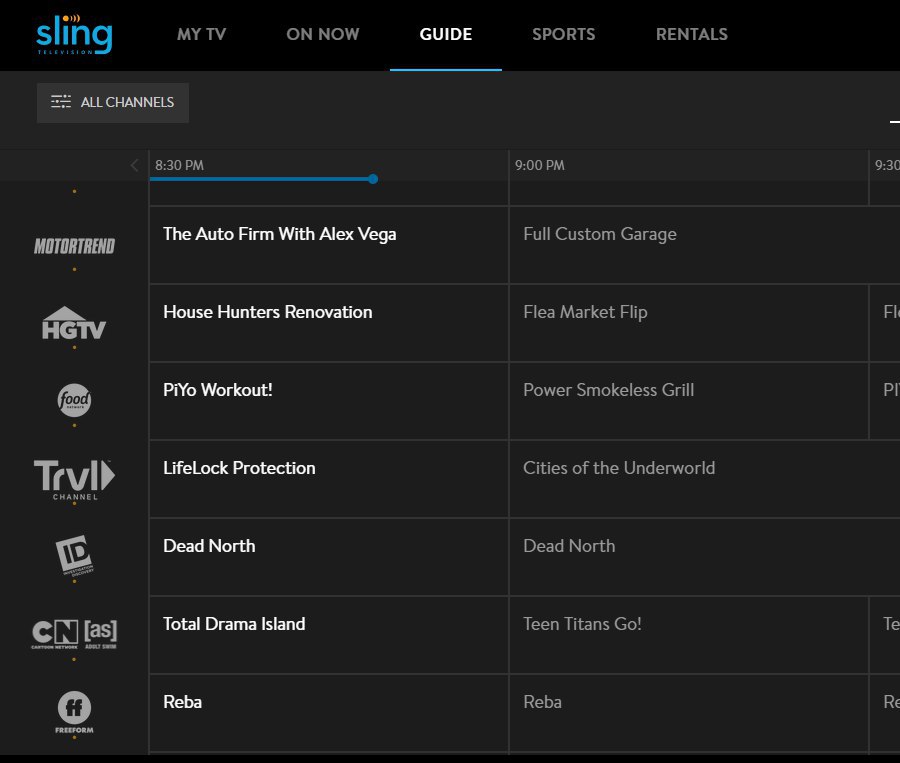Select the HGTV channel logo
The height and width of the screenshot is (763, 900).
(74, 323)
